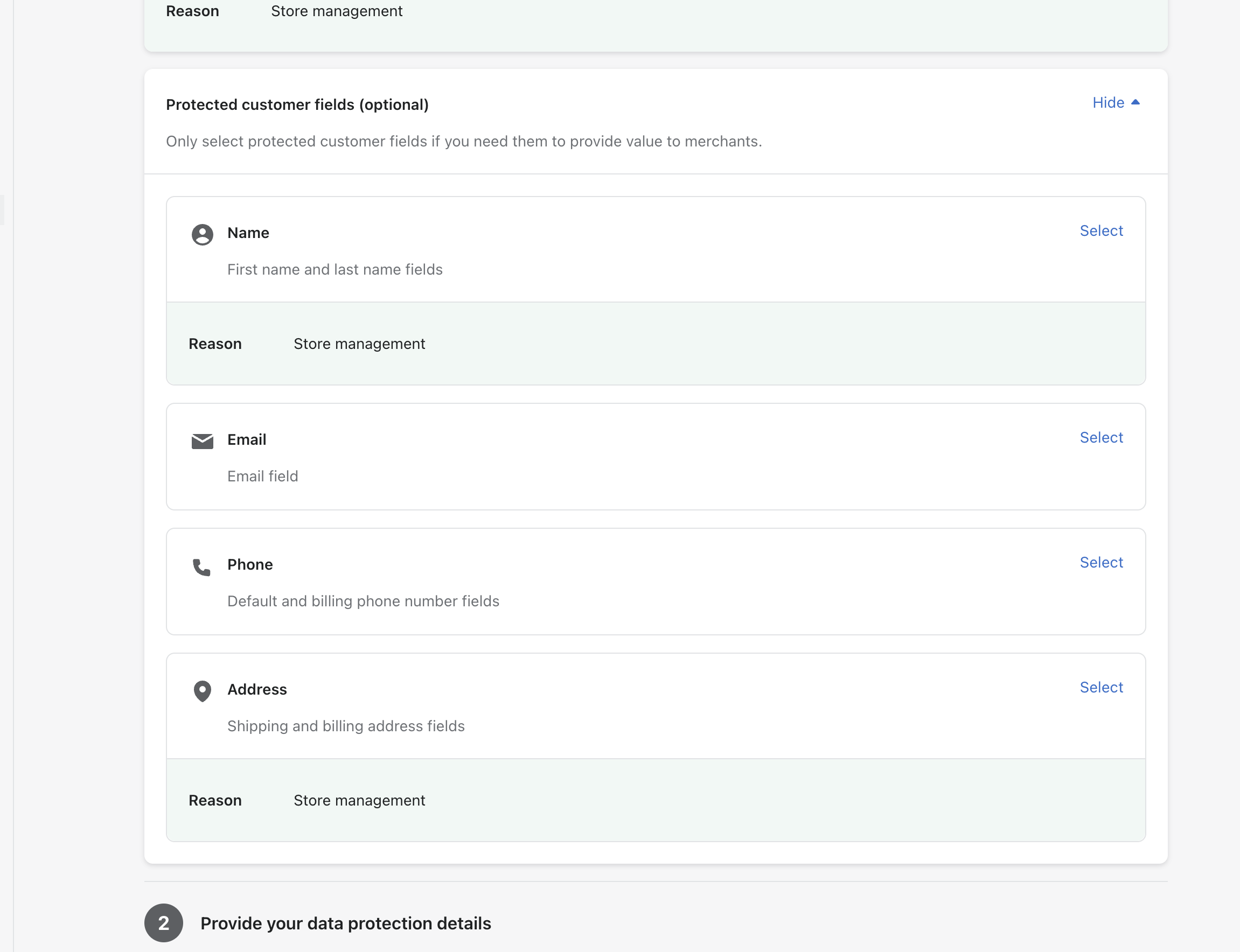
Task: Click the Phone field title
Action: pos(250,564)
